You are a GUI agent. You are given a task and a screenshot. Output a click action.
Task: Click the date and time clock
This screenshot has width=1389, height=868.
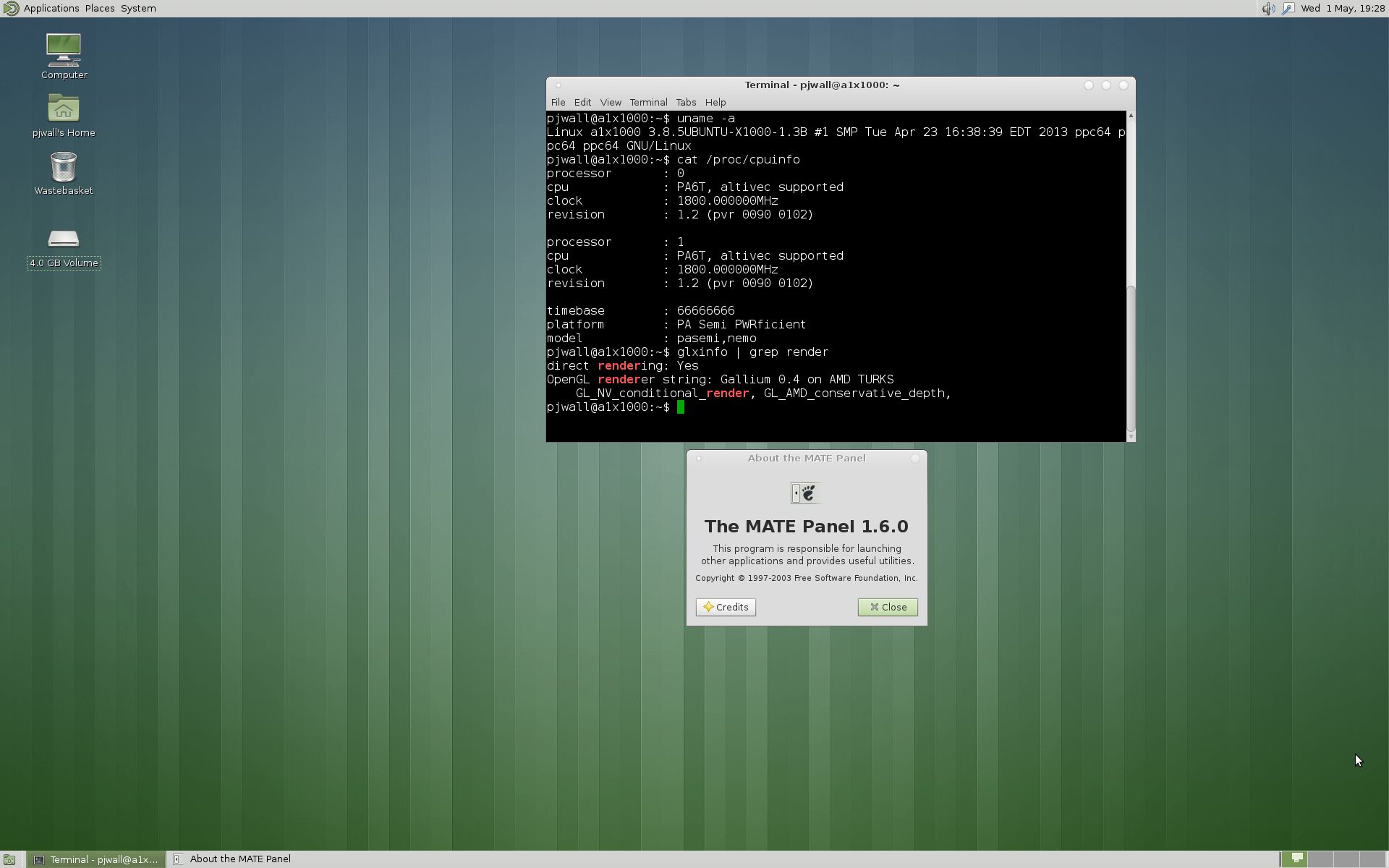tap(1343, 9)
